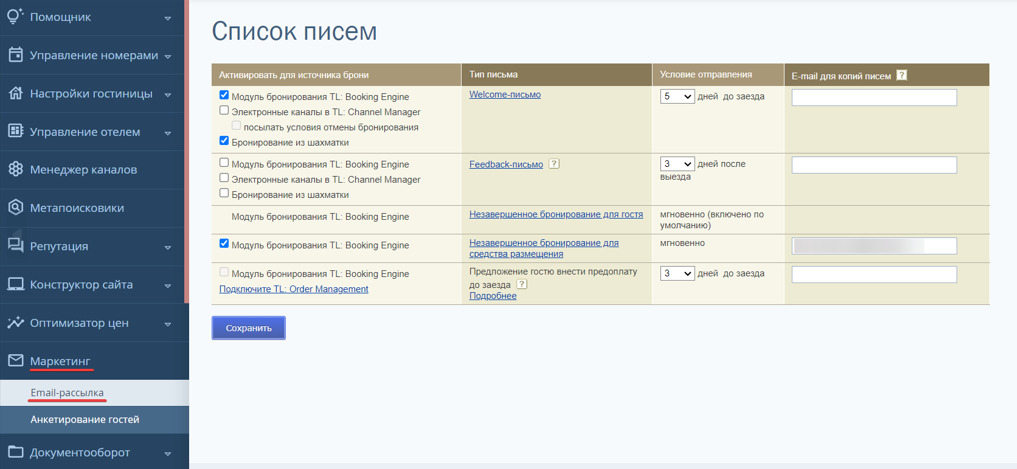The image size is (1017, 469).
Task: Open the days dropdown for prepayment offer
Action: pos(677,273)
